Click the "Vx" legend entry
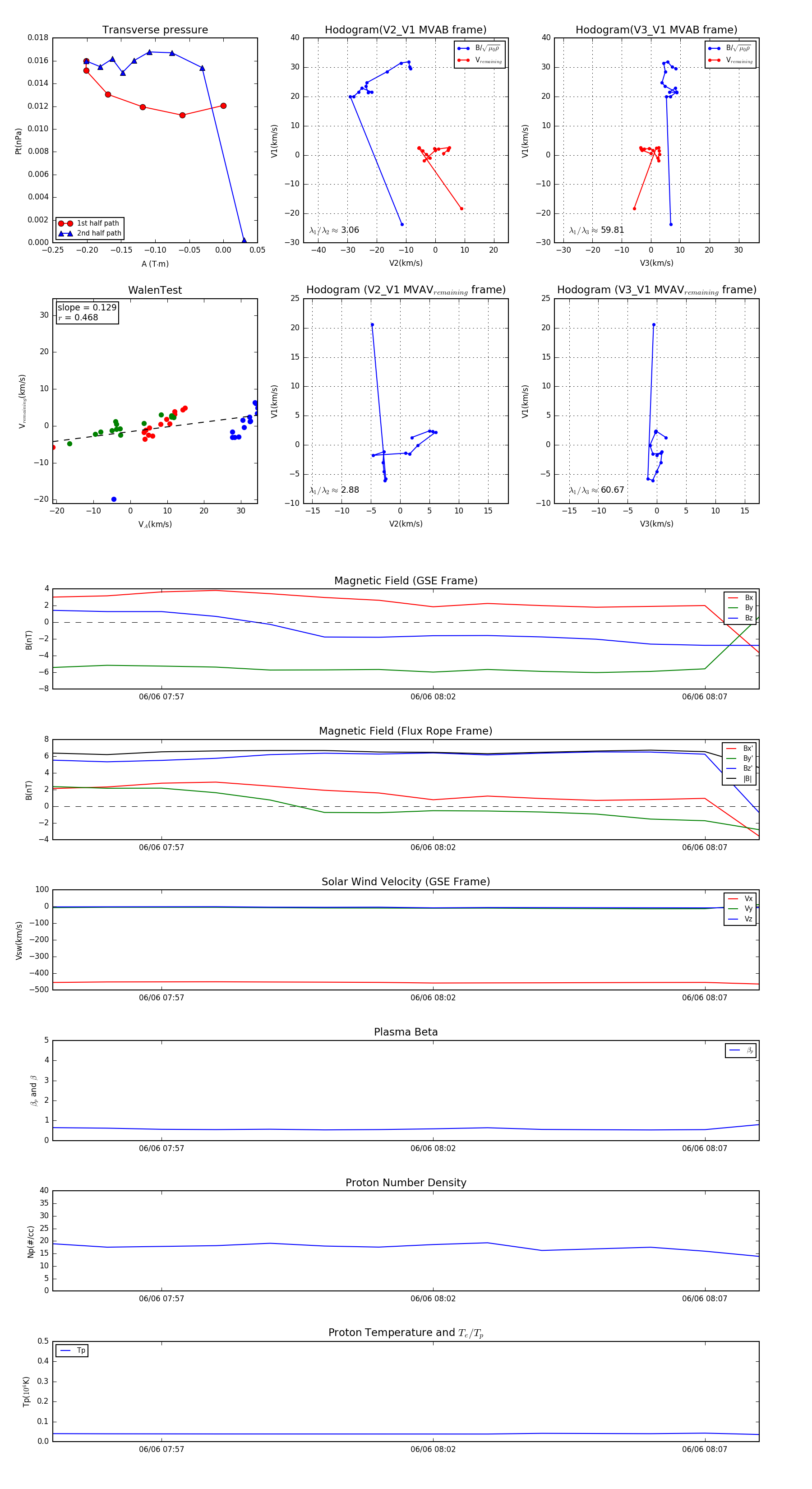This screenshot has width=812, height=1489. click(x=740, y=898)
